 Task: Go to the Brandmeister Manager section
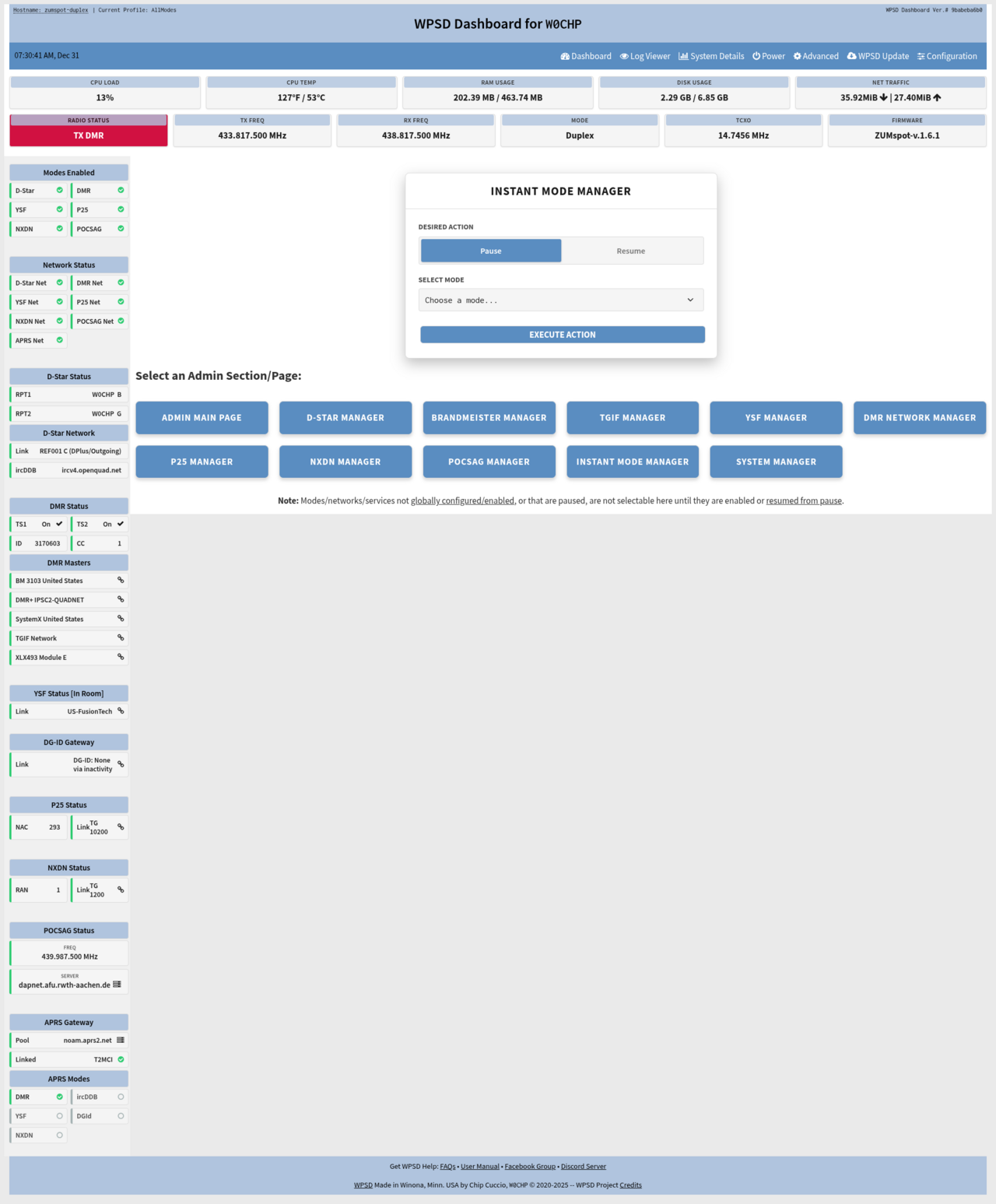[489, 418]
